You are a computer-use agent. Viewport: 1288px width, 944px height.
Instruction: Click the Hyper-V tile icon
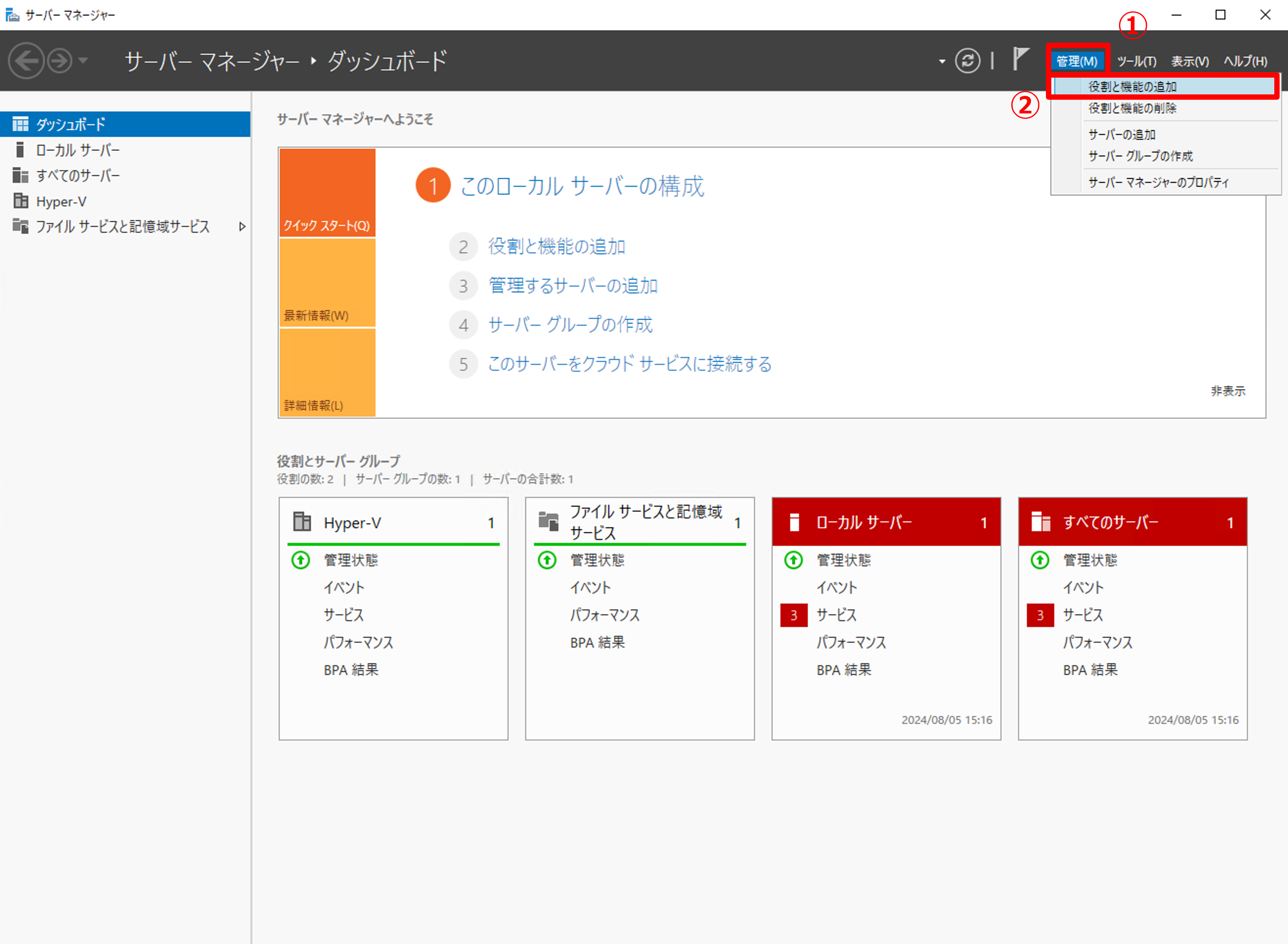[x=302, y=521]
